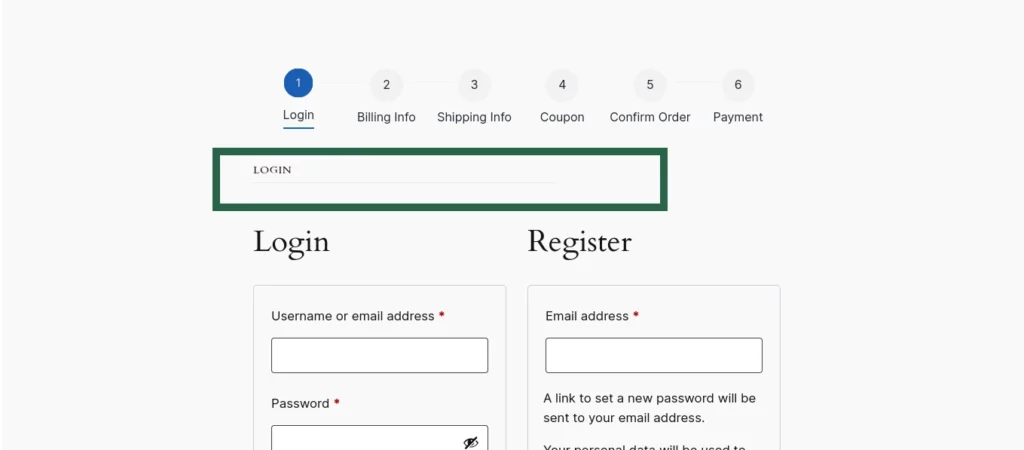The image size is (1024, 450).
Task: Select the step 3 number circle
Action: (474, 85)
